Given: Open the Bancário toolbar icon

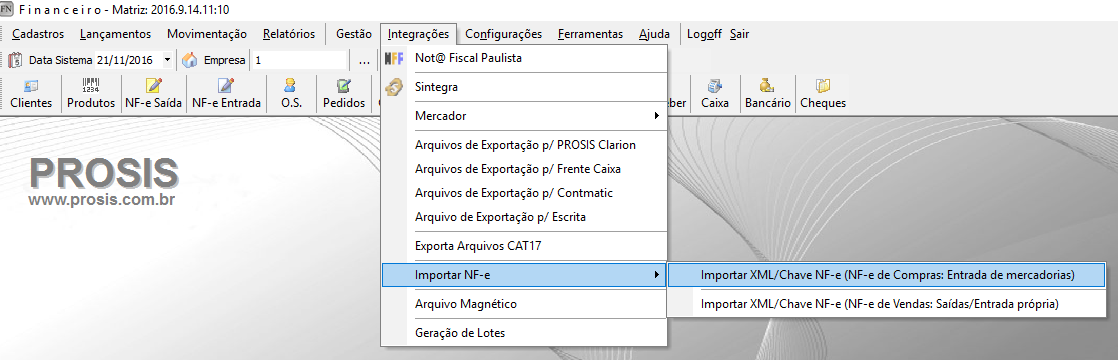Looking at the screenshot, I should click(768, 94).
